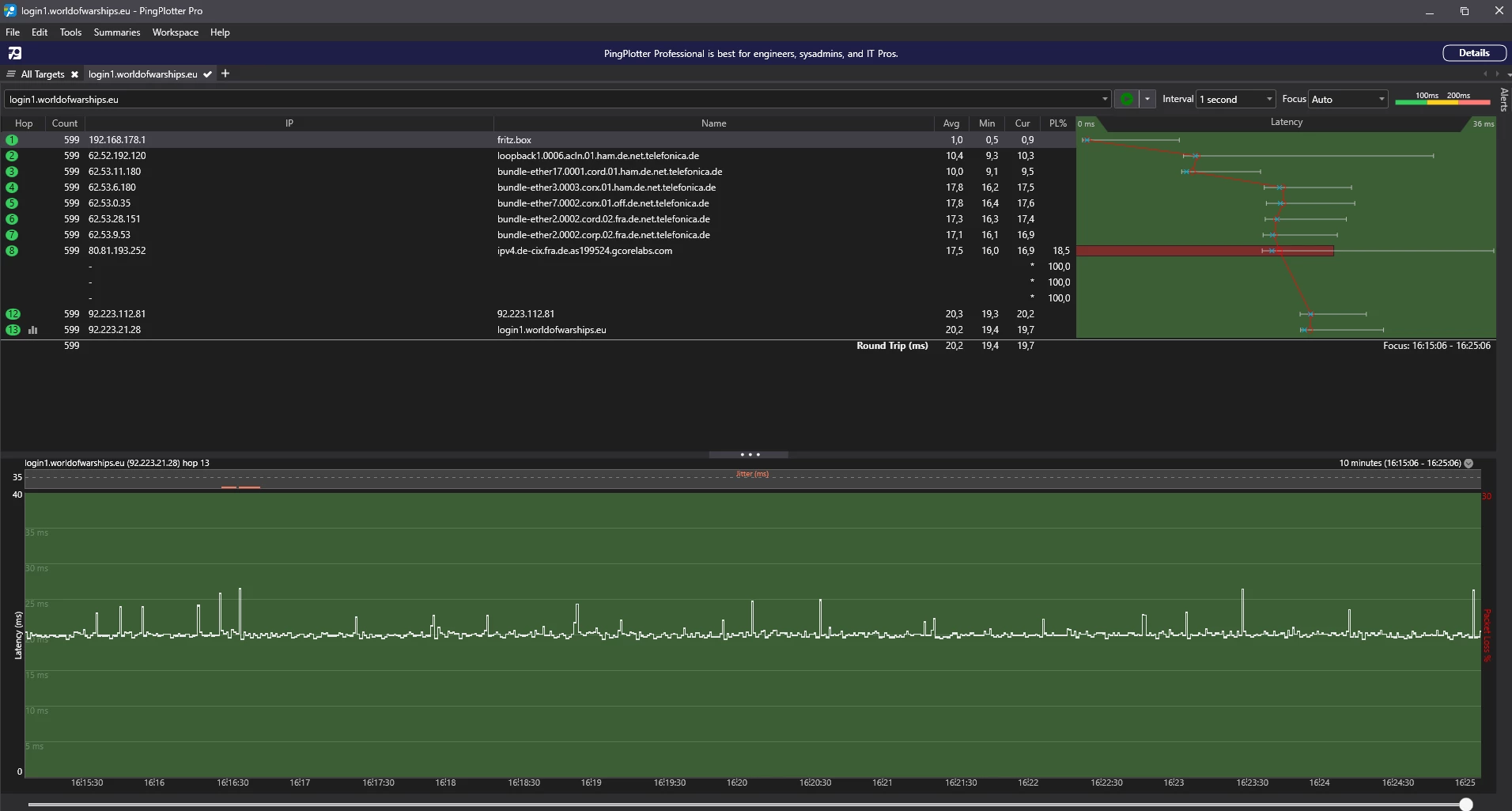The height and width of the screenshot is (811, 1512).
Task: Click the green hop 8 number circle
Action: tap(12, 251)
